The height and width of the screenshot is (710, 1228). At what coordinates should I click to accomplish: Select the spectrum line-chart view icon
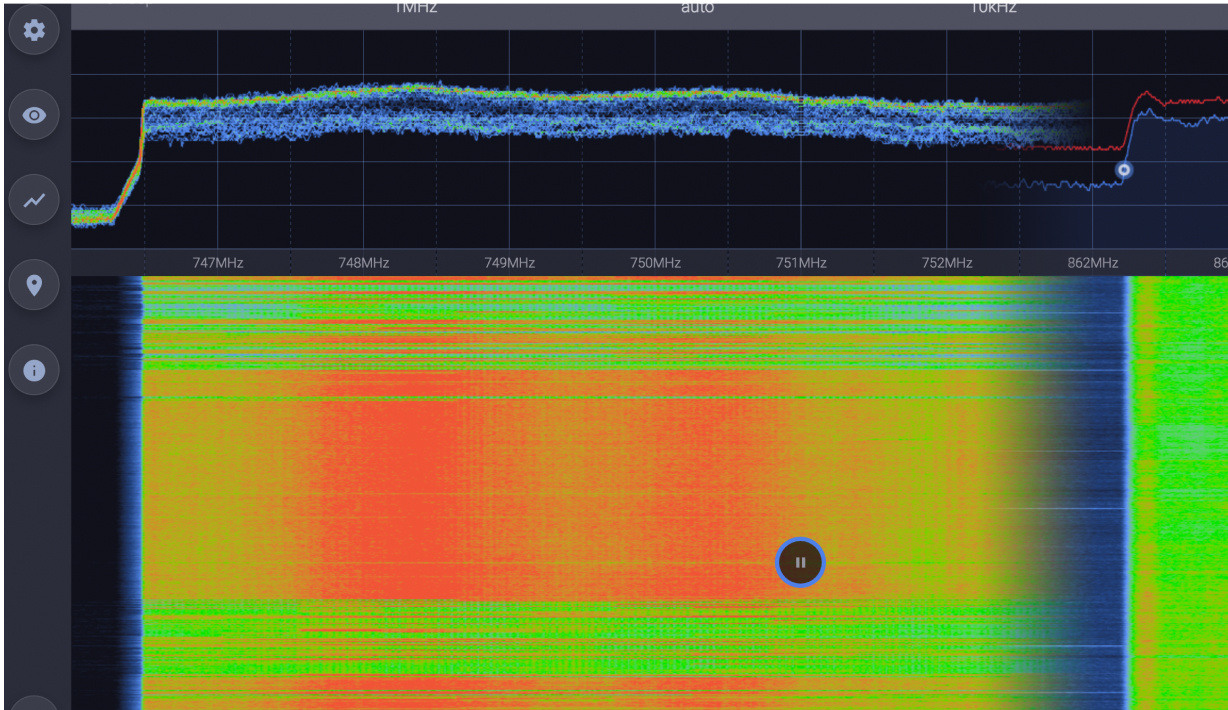(x=34, y=200)
